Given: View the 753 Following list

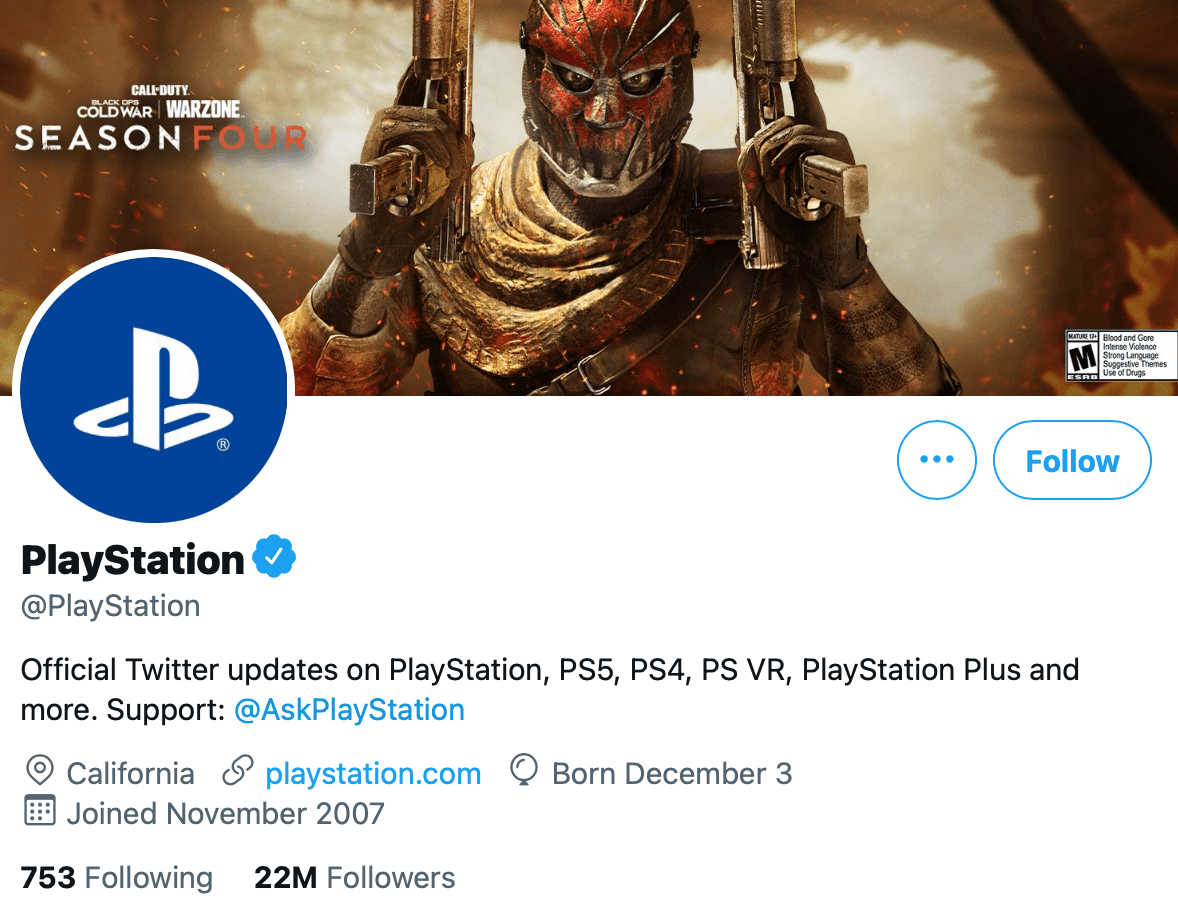Looking at the screenshot, I should point(117,878).
